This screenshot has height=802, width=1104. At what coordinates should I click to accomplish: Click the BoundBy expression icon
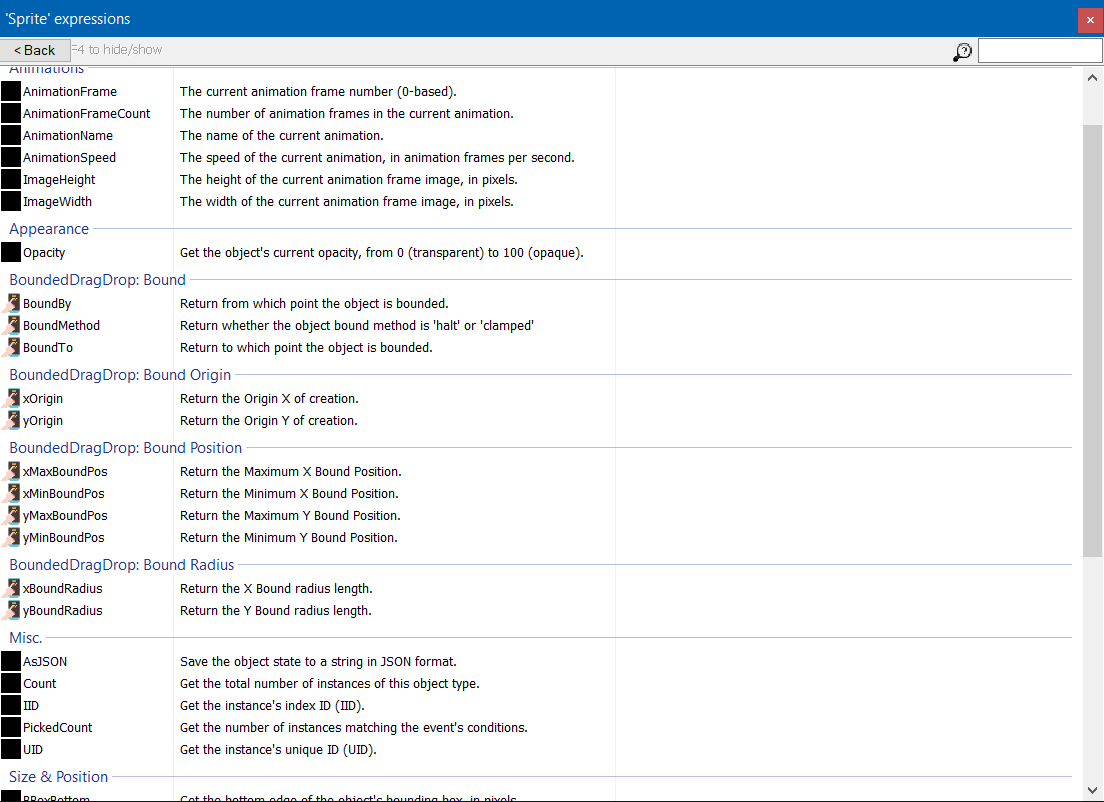pyautogui.click(x=11, y=303)
